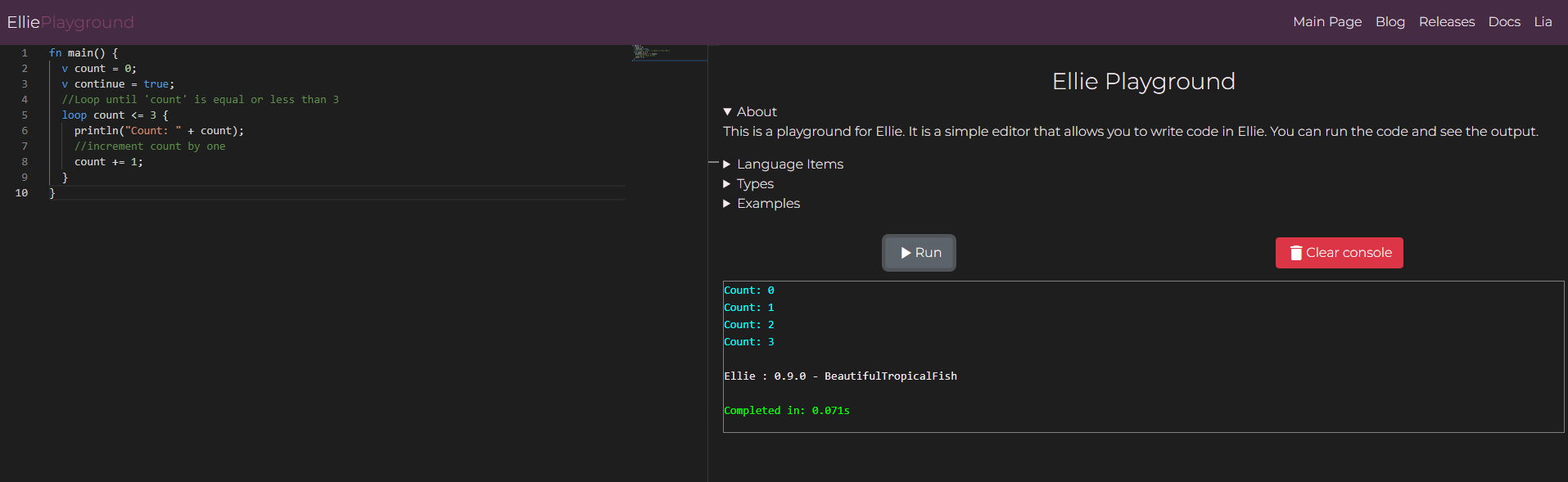The image size is (1568, 482).
Task: Open the Blog link
Action: coord(1390,22)
